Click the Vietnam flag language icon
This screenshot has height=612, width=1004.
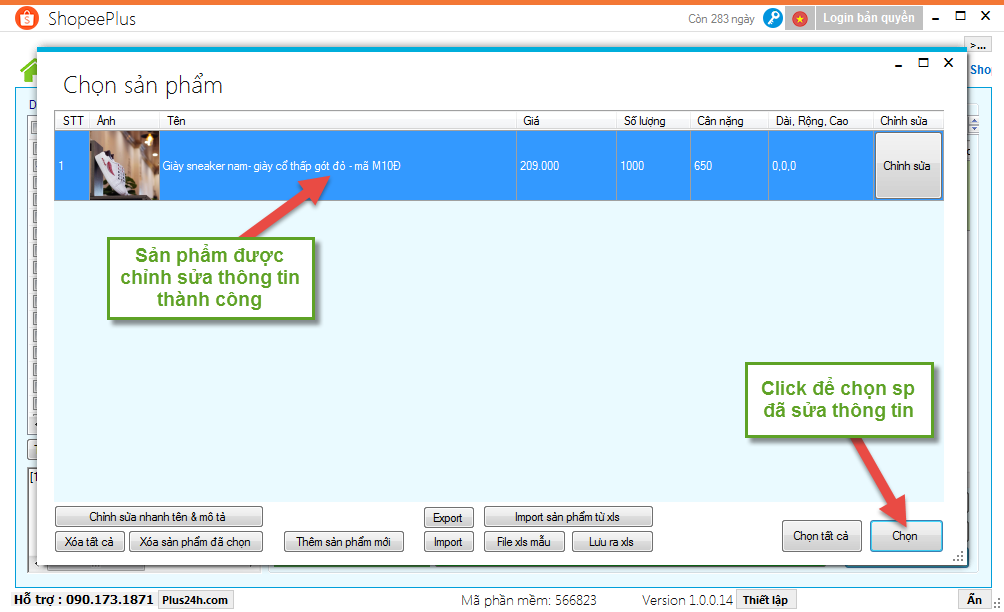tap(799, 18)
